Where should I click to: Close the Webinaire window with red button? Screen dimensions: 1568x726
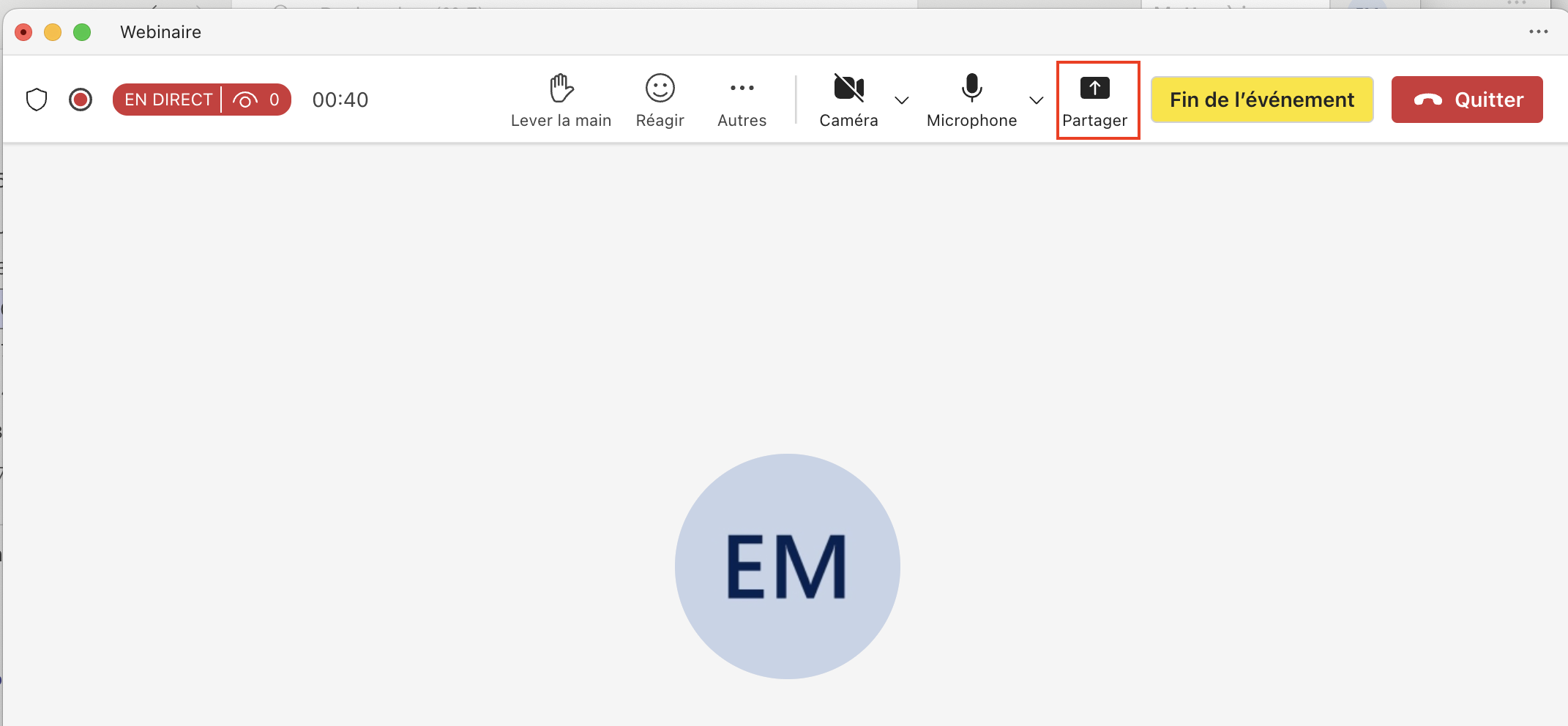point(23,32)
